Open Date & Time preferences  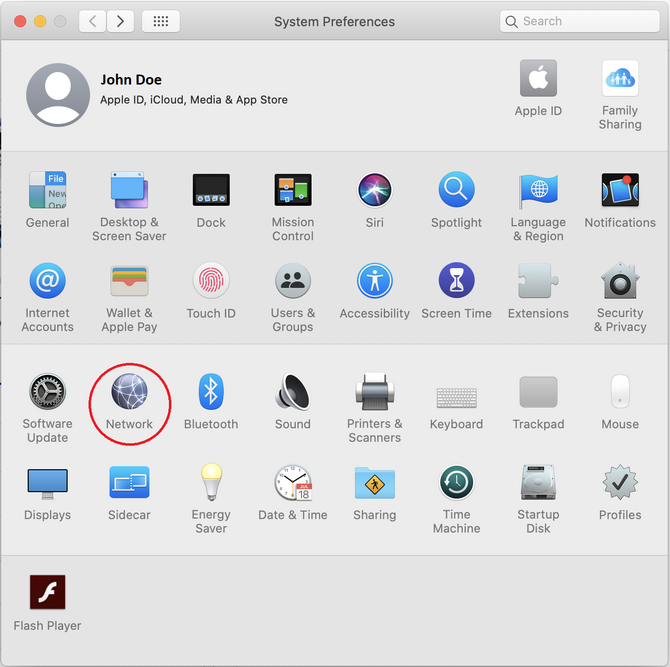coord(293,483)
